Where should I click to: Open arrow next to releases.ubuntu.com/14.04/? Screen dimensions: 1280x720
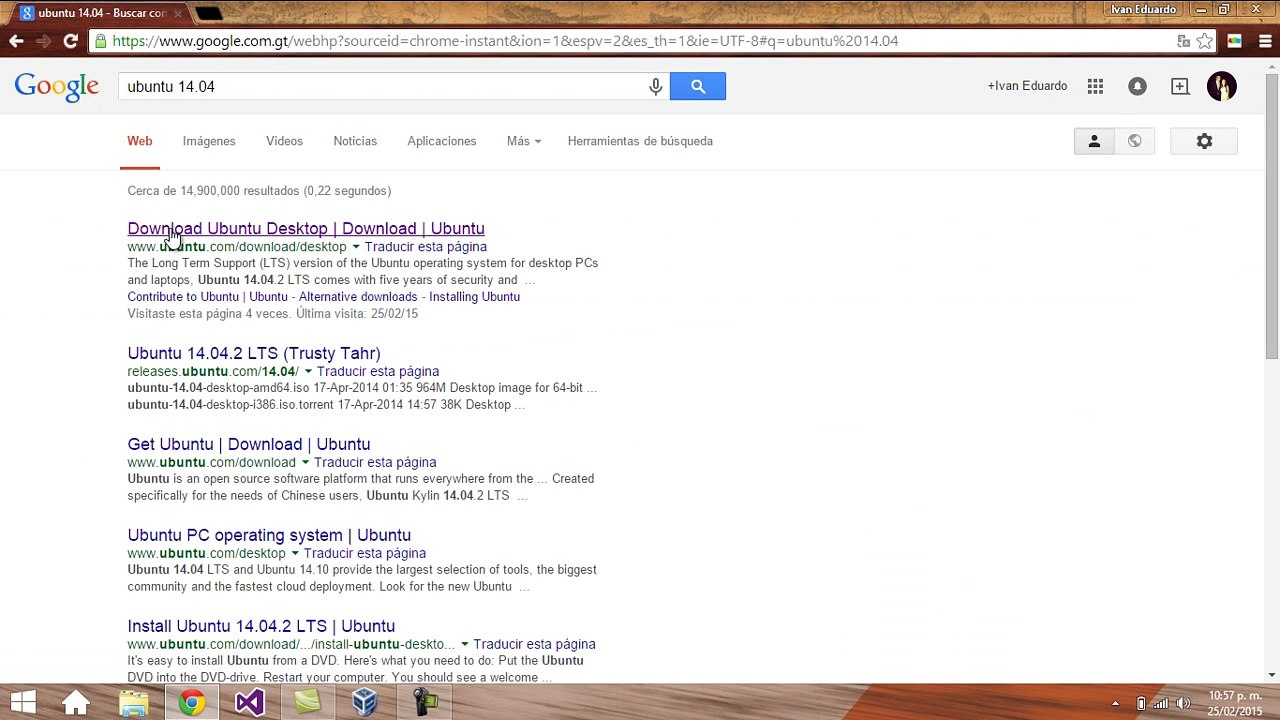pos(308,372)
